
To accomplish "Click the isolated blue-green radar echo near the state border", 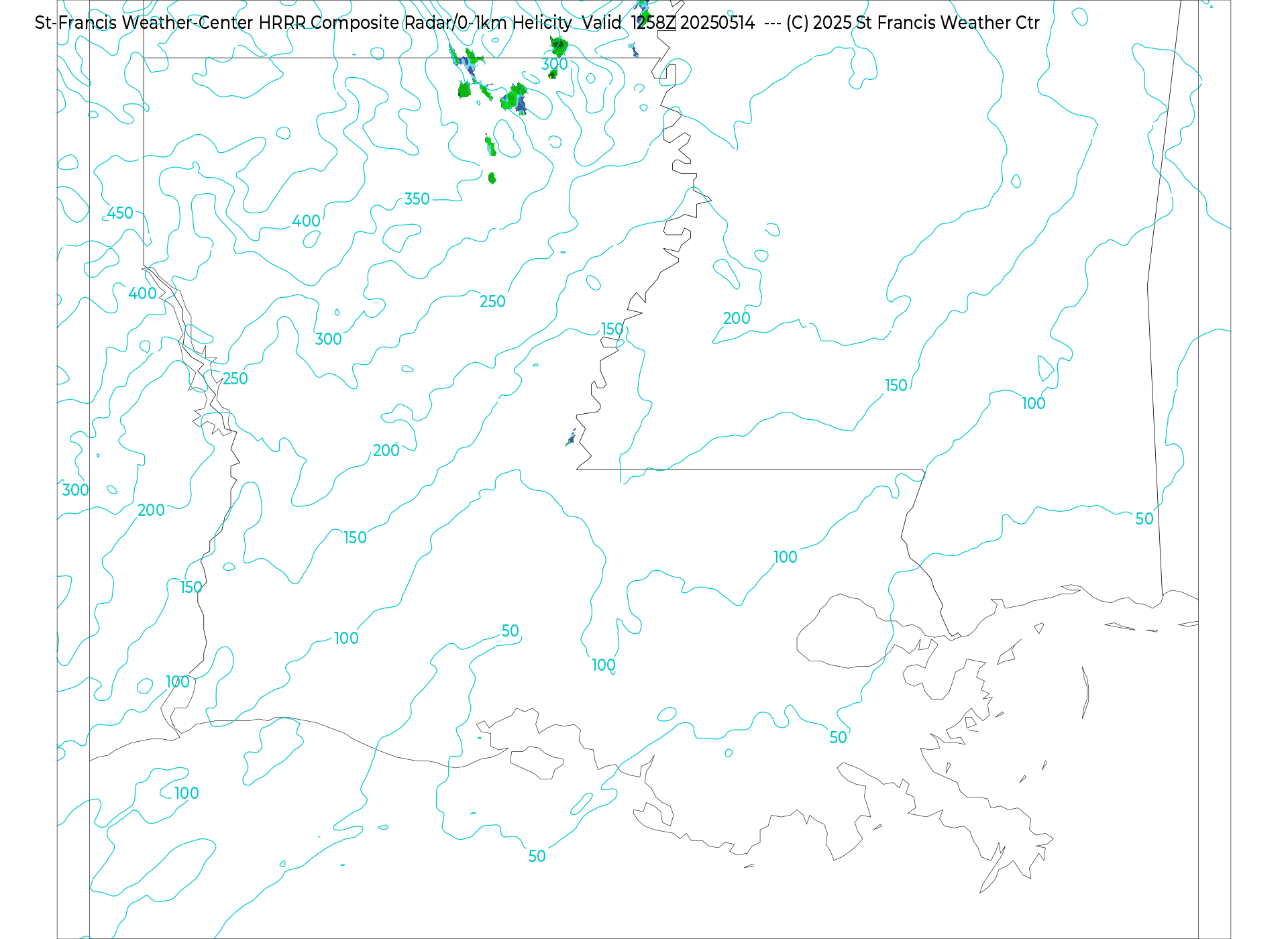I will point(570,438).
